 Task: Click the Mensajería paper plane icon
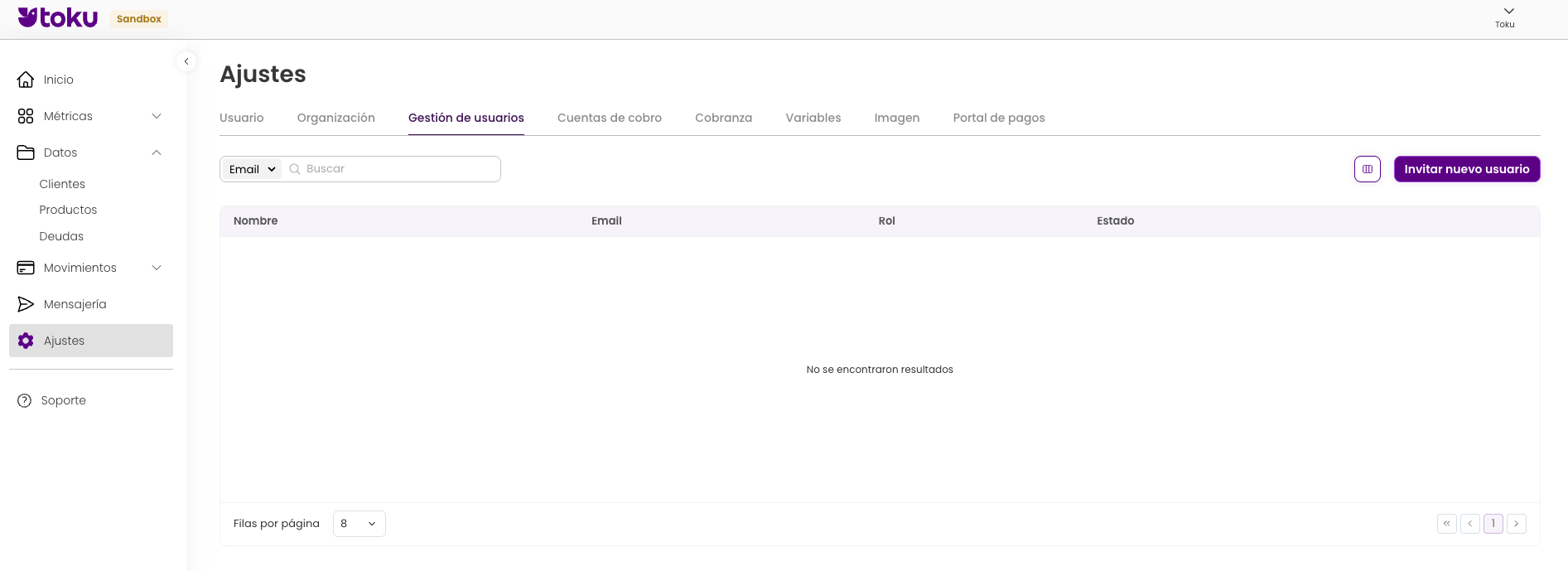coord(26,304)
